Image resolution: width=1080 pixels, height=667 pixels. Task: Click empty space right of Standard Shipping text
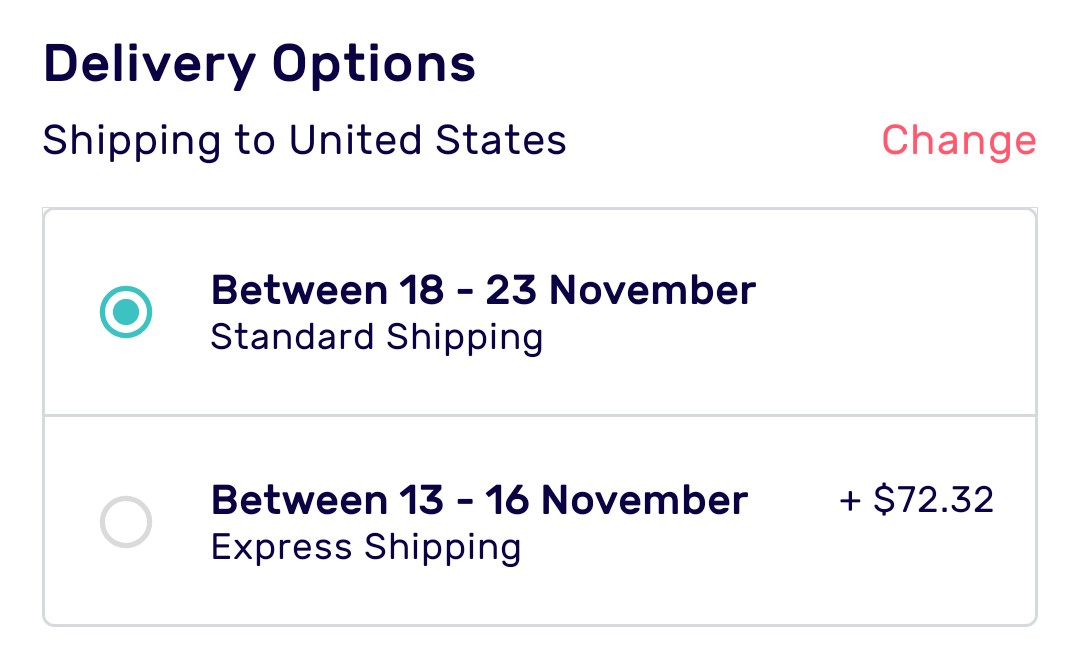click(780, 337)
